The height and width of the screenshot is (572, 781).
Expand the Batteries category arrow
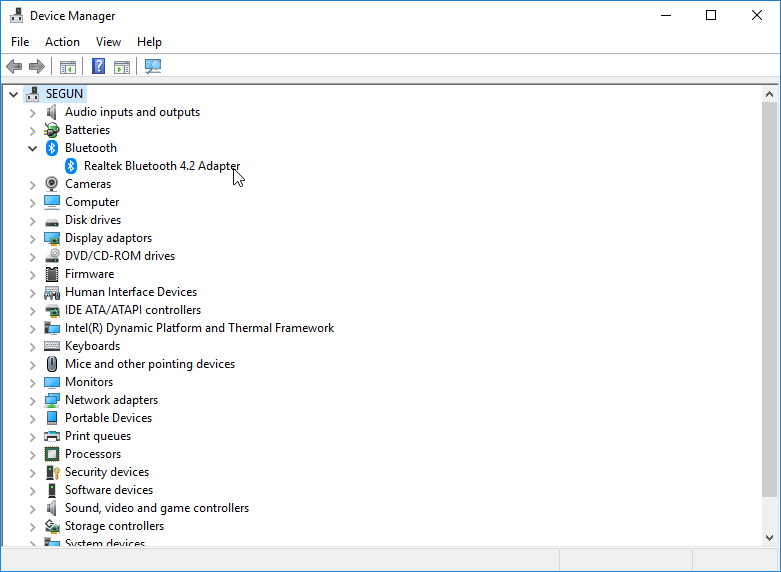(x=32, y=131)
